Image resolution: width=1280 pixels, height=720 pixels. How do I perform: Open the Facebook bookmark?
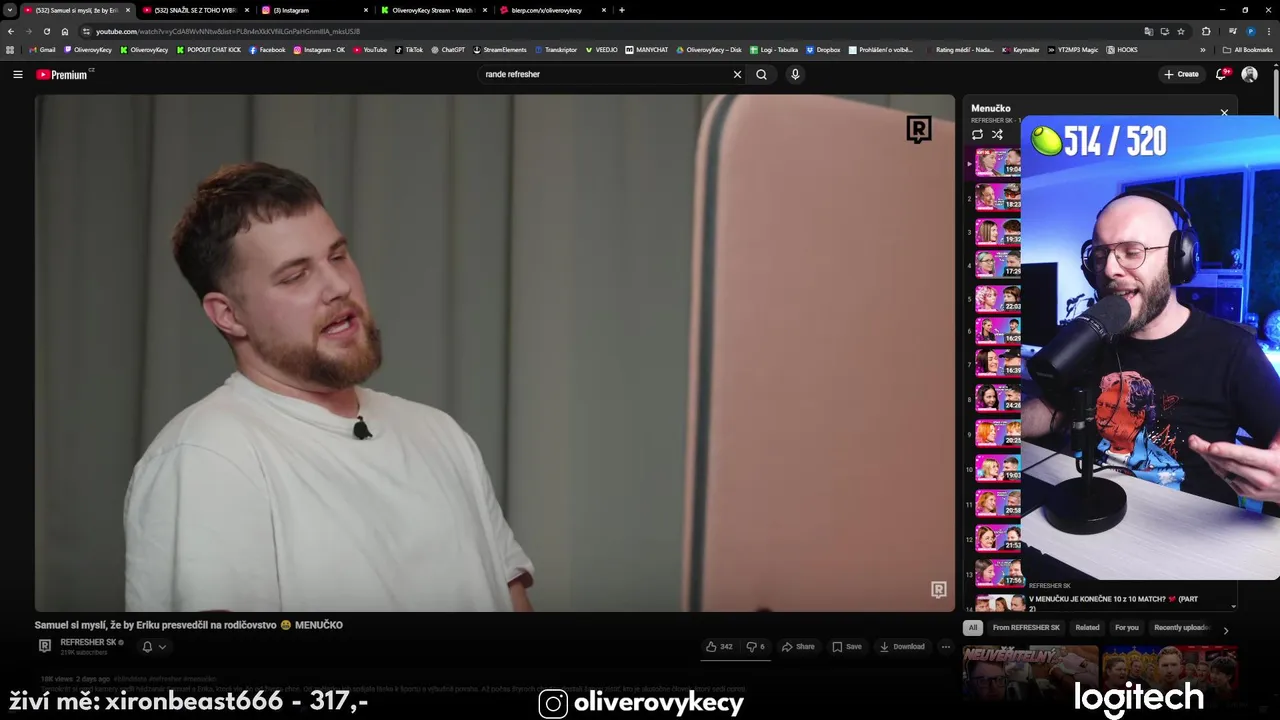pyautogui.click(x=267, y=49)
